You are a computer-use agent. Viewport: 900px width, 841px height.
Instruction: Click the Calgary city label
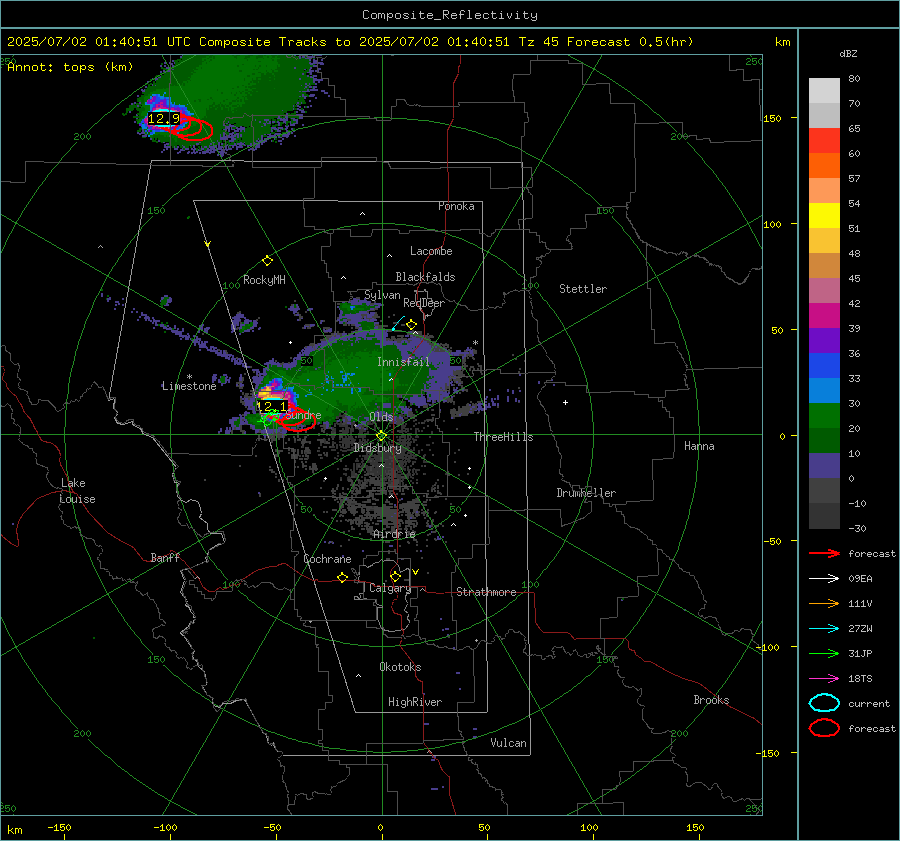point(390,588)
